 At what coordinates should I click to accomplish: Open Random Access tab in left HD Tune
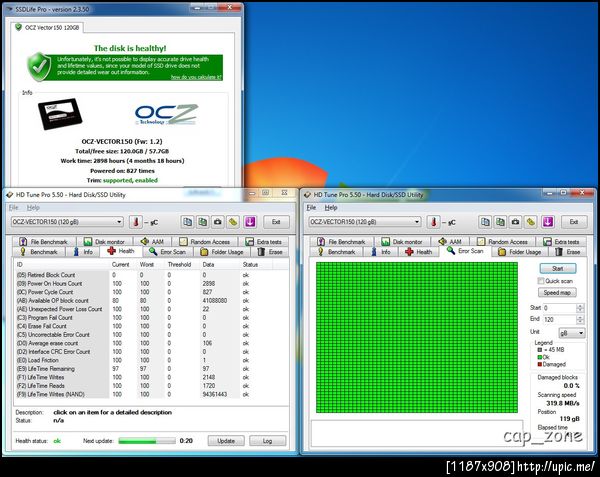point(205,242)
